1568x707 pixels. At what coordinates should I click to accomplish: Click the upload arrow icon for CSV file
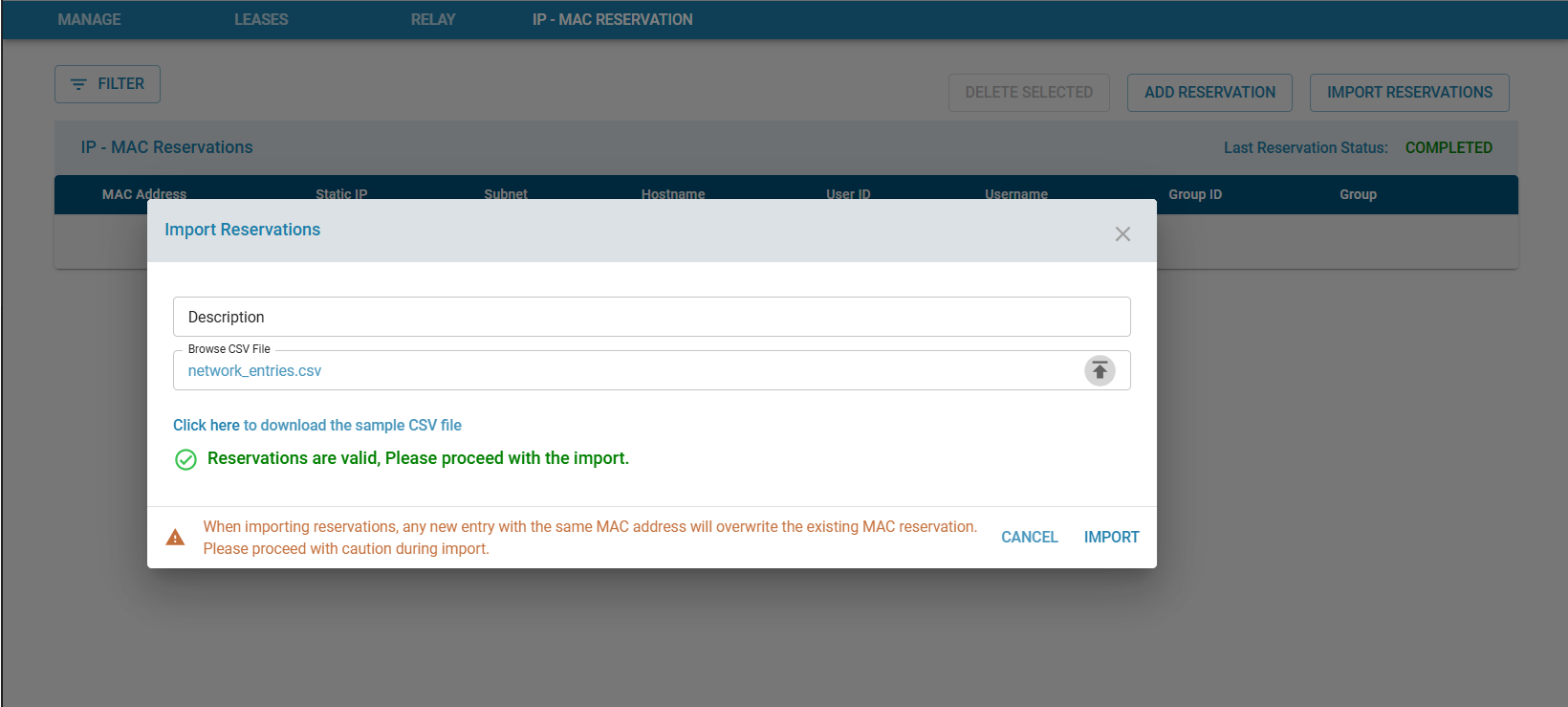pos(1100,370)
